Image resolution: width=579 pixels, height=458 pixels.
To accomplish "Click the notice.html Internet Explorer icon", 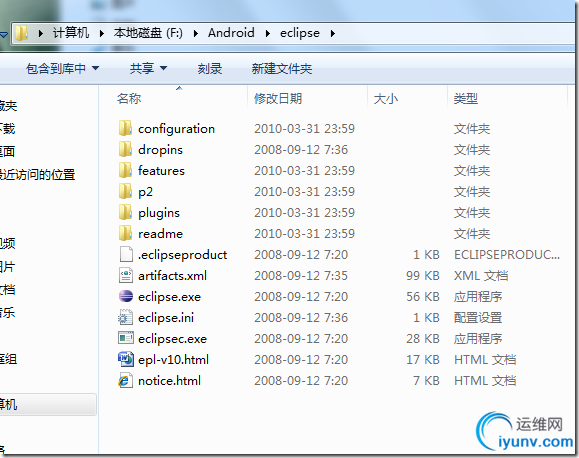I will 126,380.
